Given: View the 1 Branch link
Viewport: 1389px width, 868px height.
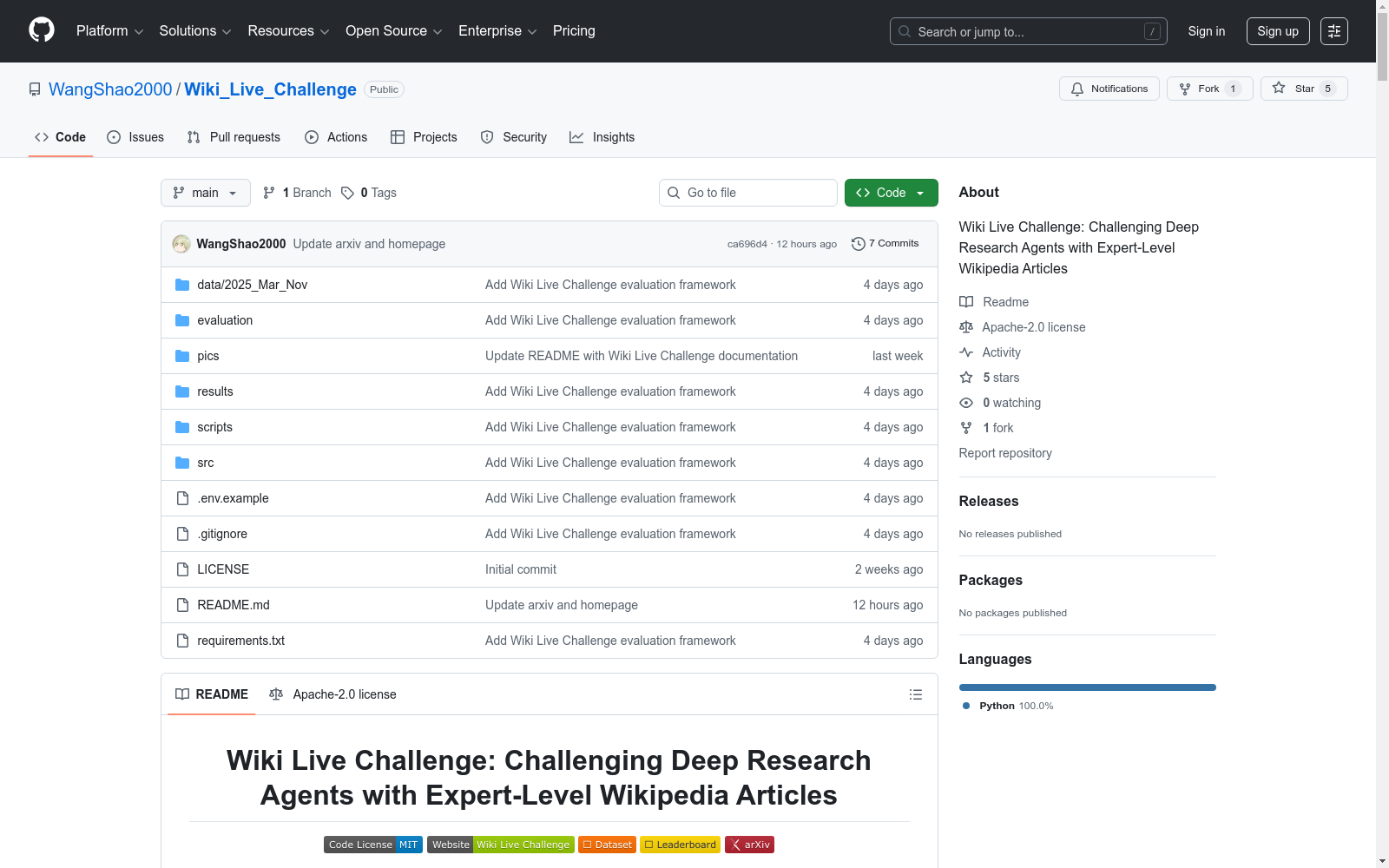Looking at the screenshot, I should pos(297,193).
